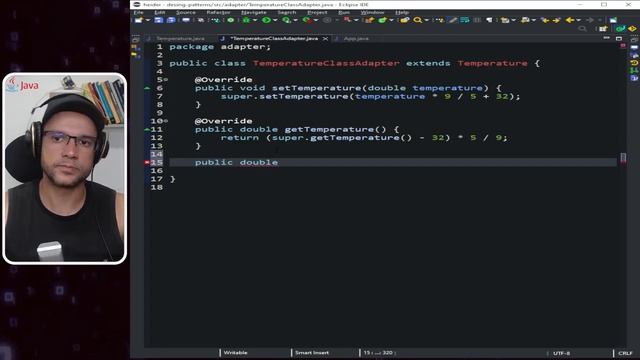This screenshot has width=640, height=360.
Task: Click the Smart Insert status entry
Action: point(312,353)
